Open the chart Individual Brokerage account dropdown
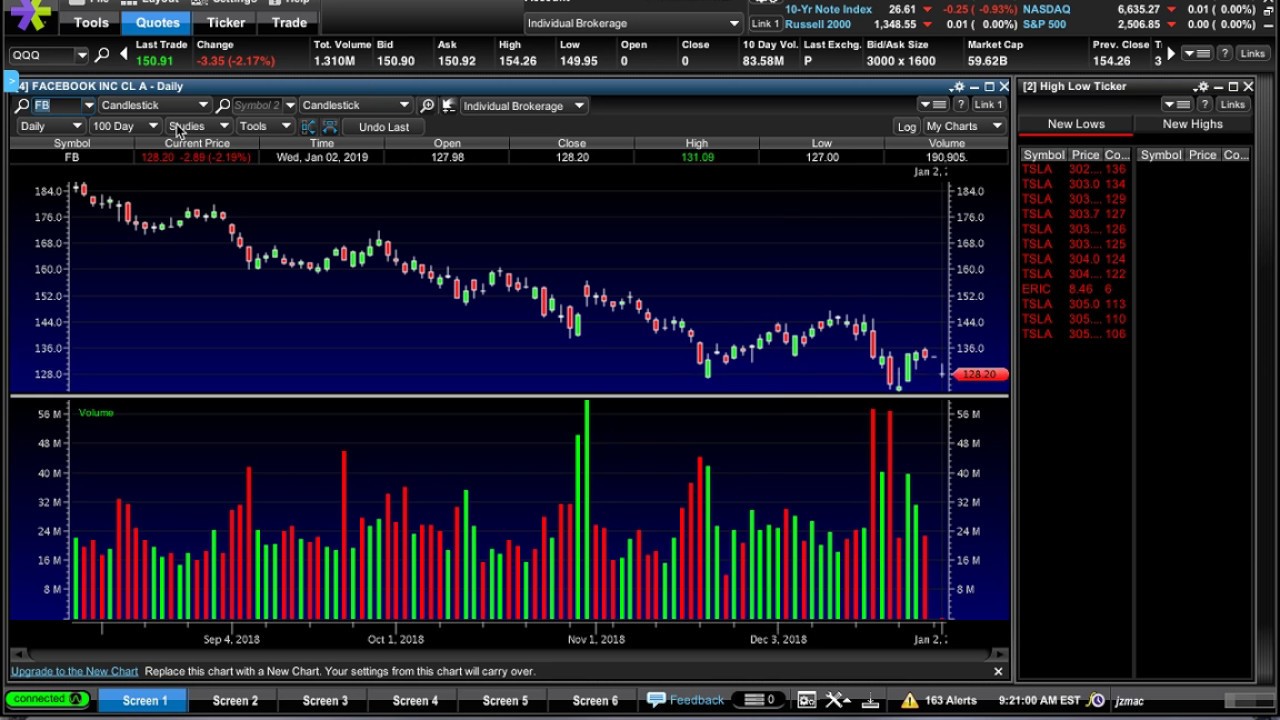Image resolution: width=1280 pixels, height=720 pixels. (x=523, y=105)
